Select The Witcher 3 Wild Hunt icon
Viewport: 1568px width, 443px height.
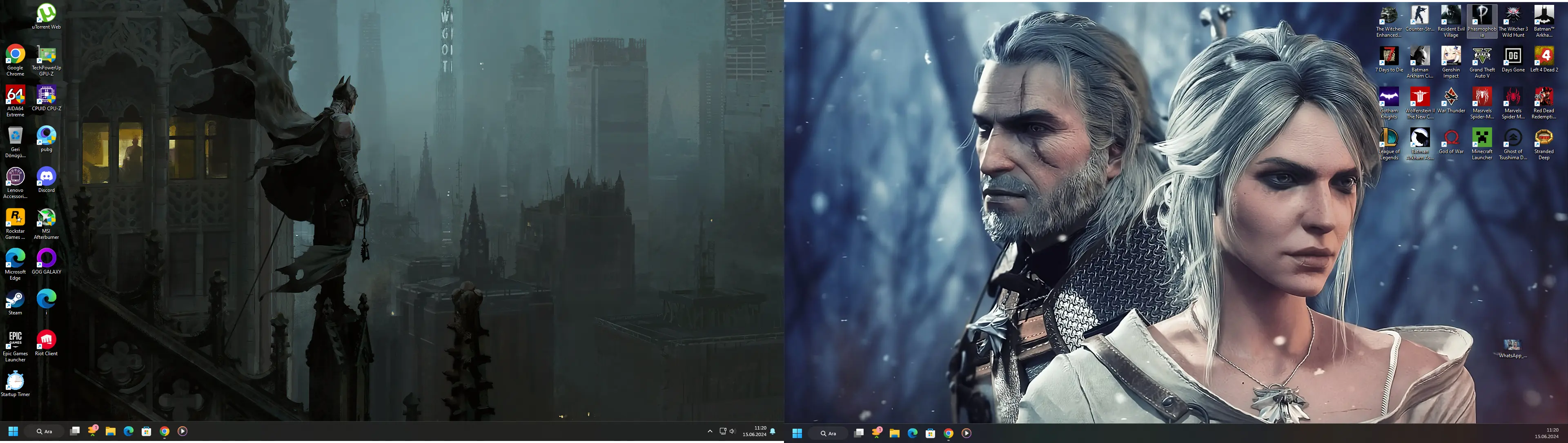(x=1513, y=21)
